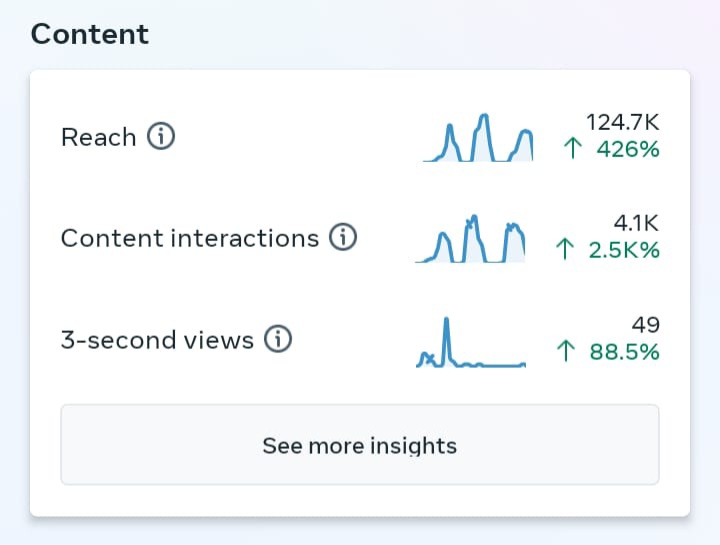Click the Content section heading
The height and width of the screenshot is (545, 720).
click(90, 33)
